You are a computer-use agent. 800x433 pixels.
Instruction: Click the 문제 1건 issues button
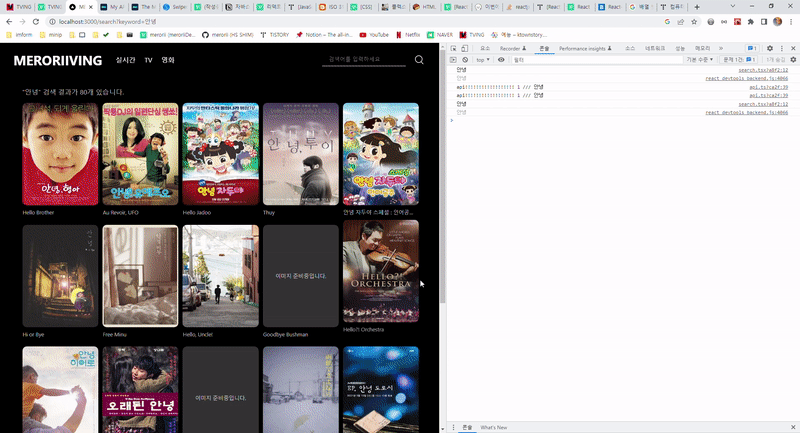pyautogui.click(x=739, y=60)
